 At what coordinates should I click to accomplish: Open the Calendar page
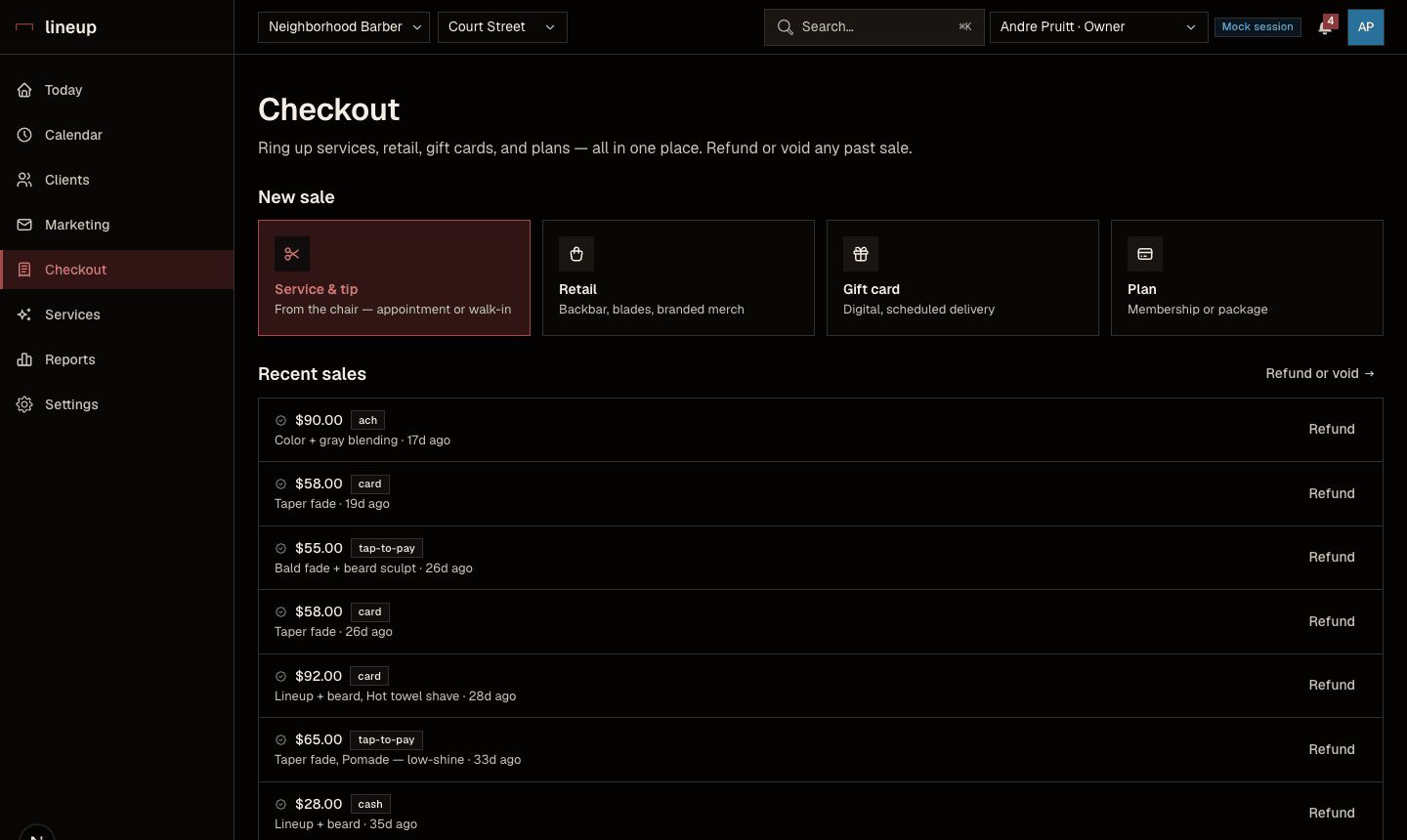click(117, 135)
